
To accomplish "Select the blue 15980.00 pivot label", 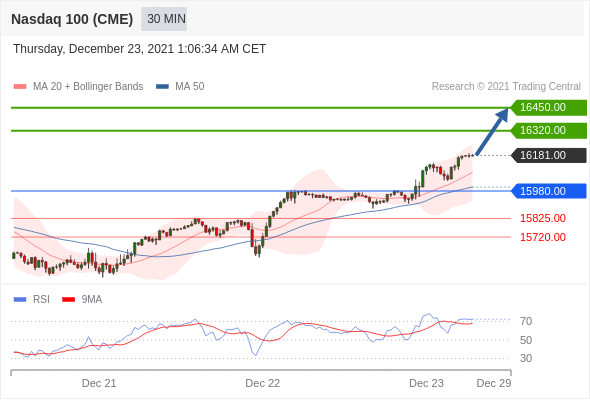I will (x=549, y=191).
